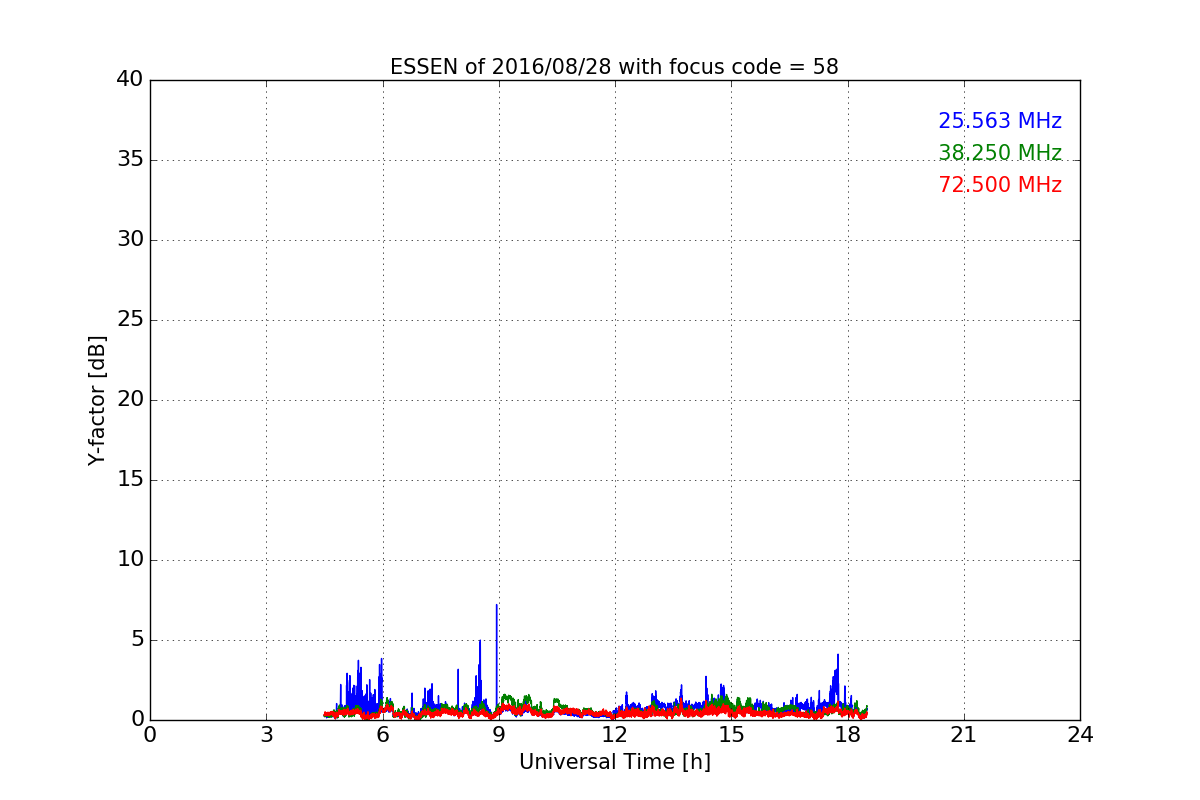Screen dimensions: 1200x800
Task: Click the x-axis tick label 12
Action: (x=615, y=735)
